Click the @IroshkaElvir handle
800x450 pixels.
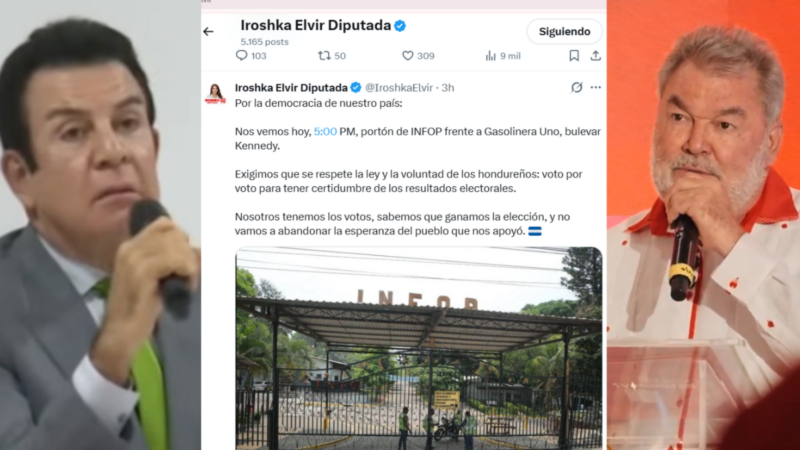[398, 88]
